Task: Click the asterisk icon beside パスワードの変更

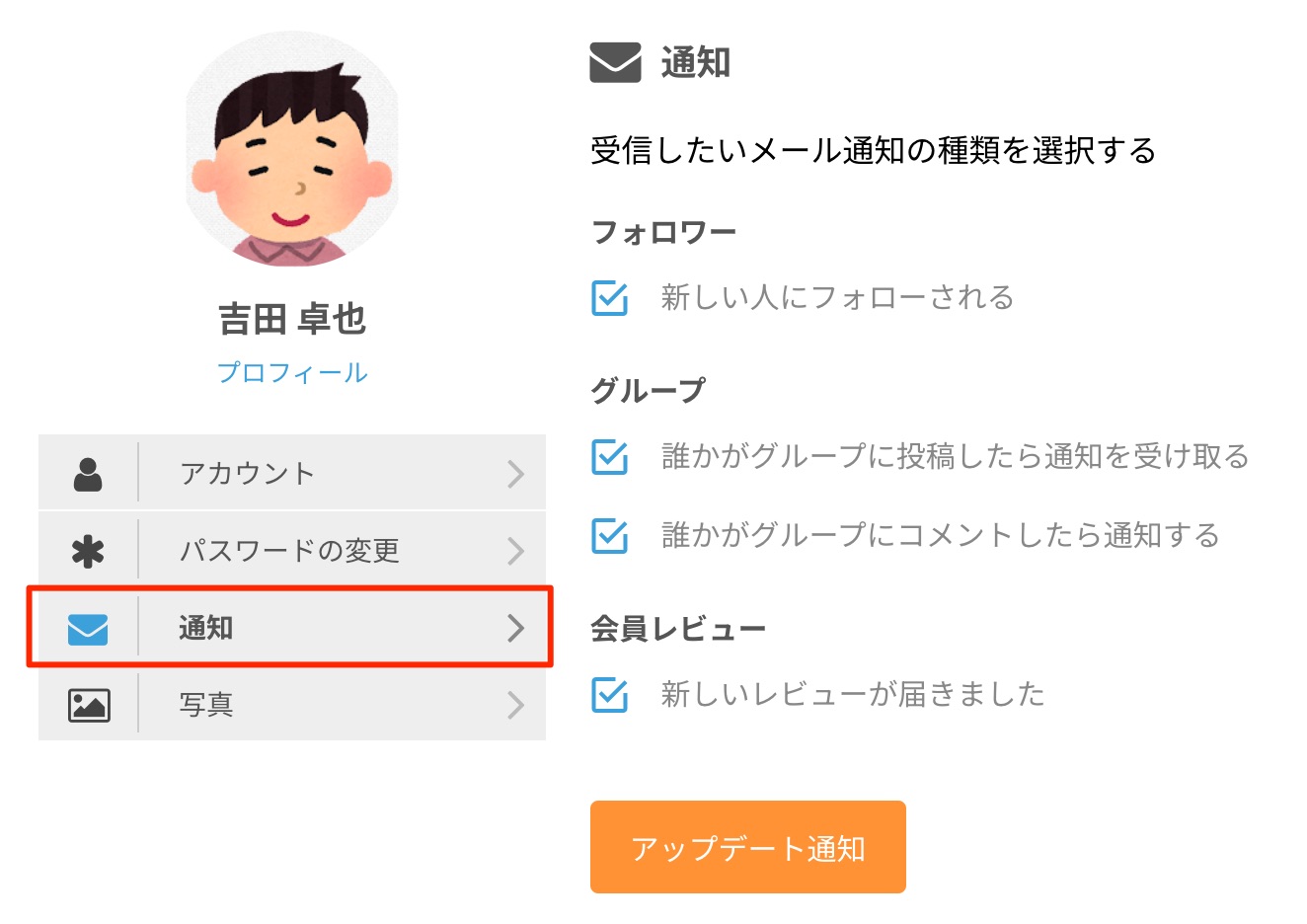Action: [88, 551]
